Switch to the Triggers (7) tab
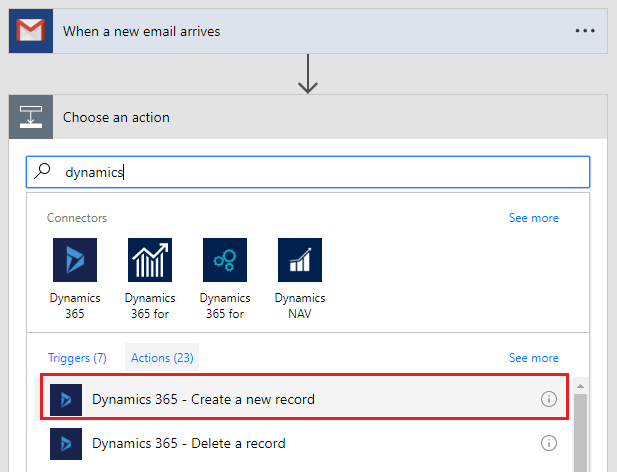617x472 pixels. (x=77, y=358)
